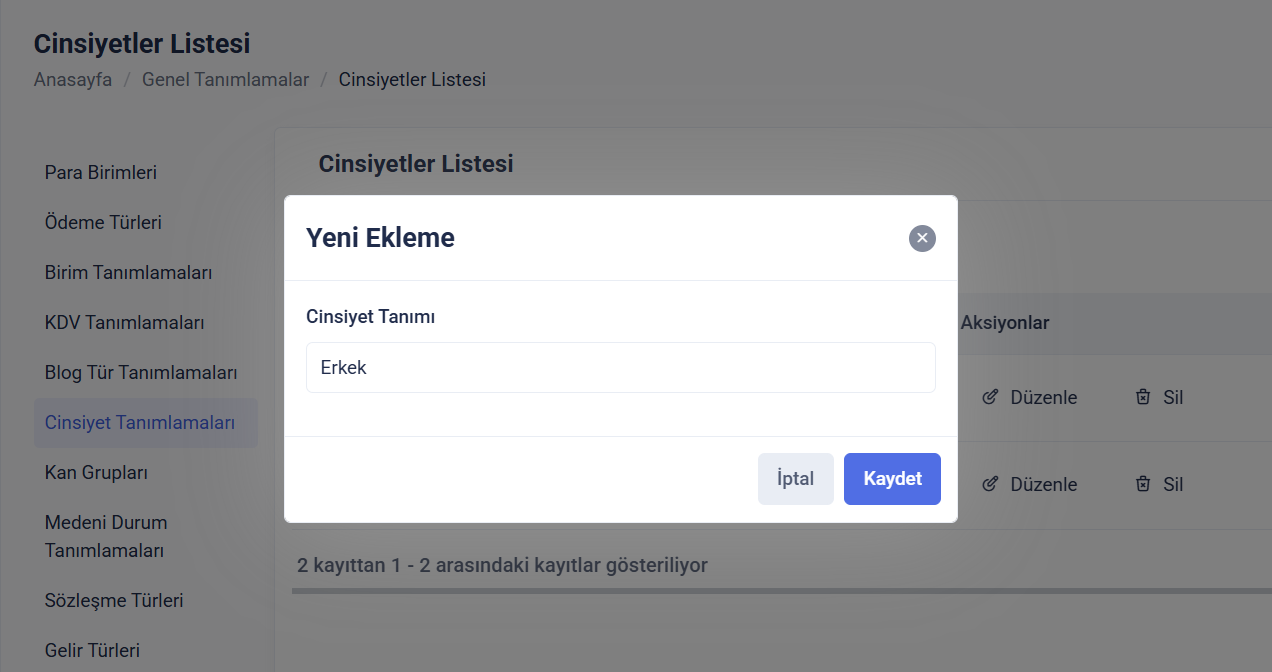The height and width of the screenshot is (672, 1272).
Task: Open Para Birimleri in the sidebar
Action: 101,172
